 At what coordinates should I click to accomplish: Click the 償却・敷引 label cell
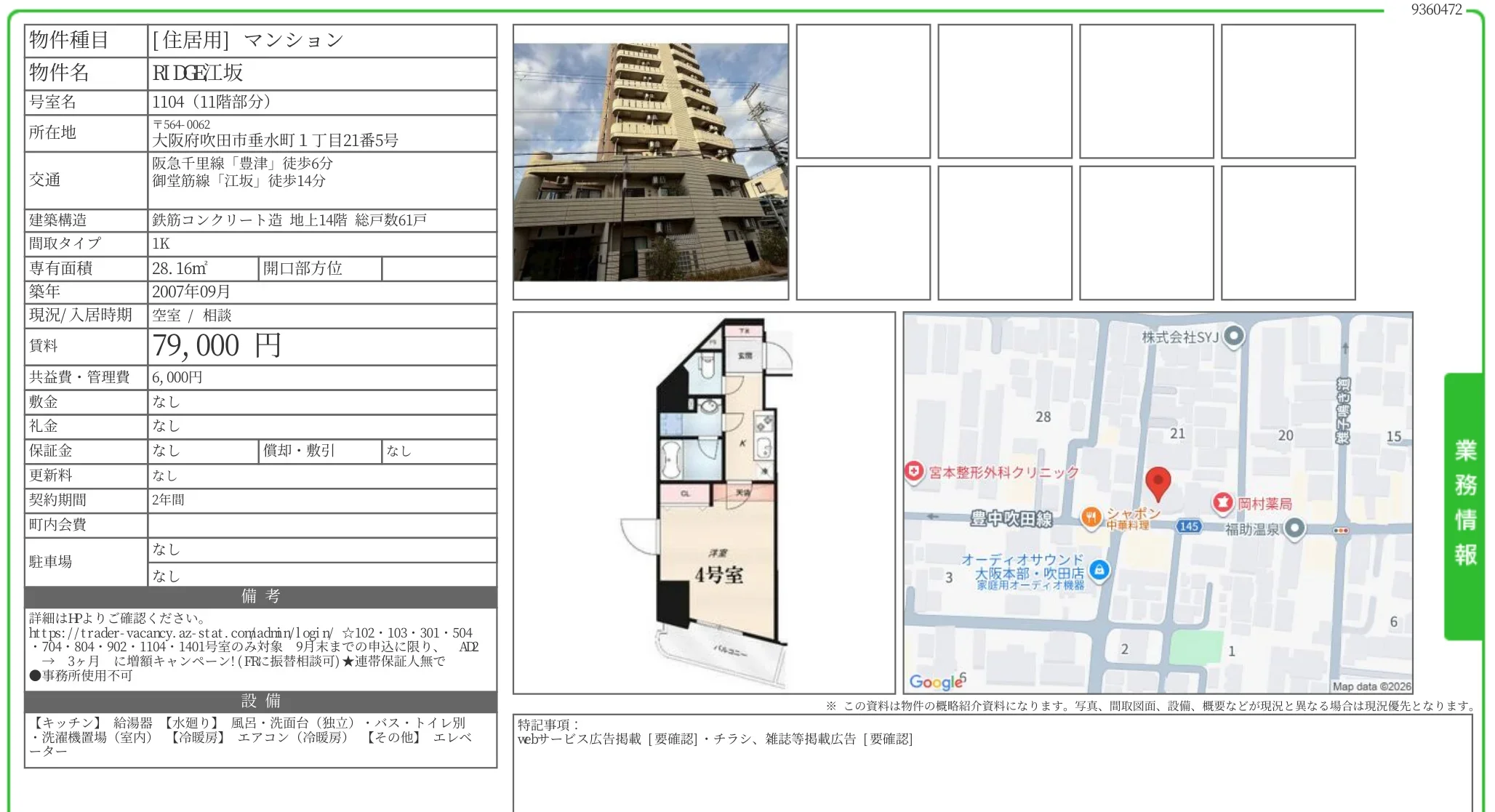pyautogui.click(x=320, y=451)
